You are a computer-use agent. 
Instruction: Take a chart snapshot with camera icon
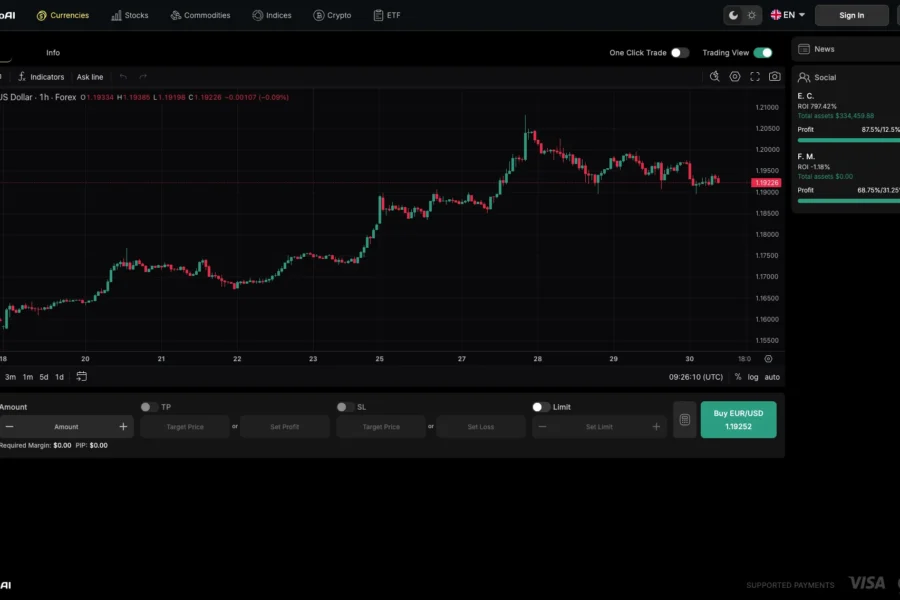[775, 76]
